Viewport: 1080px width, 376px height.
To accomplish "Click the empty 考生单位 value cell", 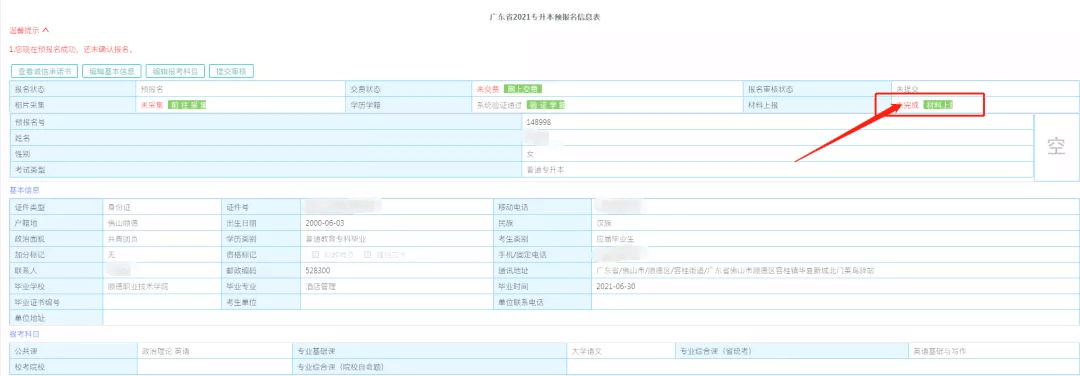I will point(397,302).
